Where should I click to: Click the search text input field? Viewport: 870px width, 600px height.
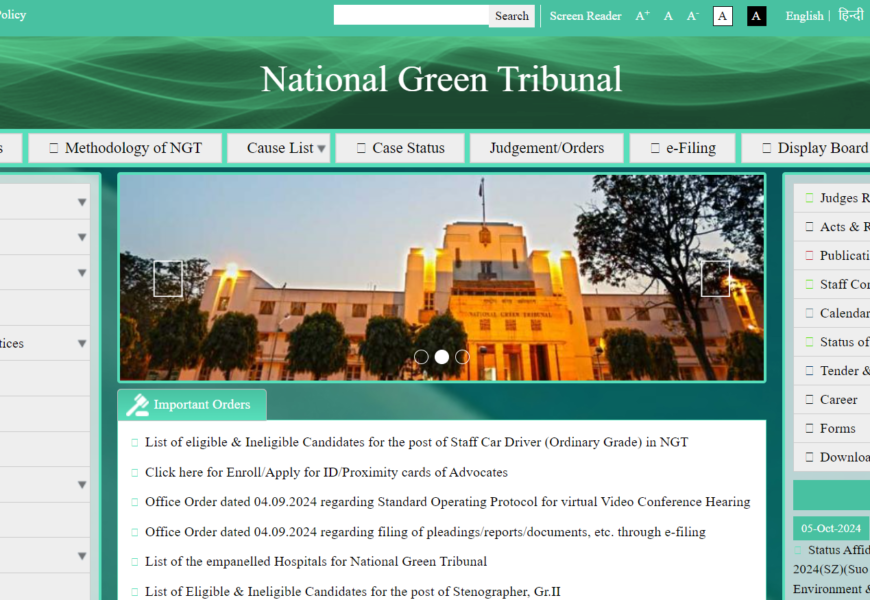411,15
